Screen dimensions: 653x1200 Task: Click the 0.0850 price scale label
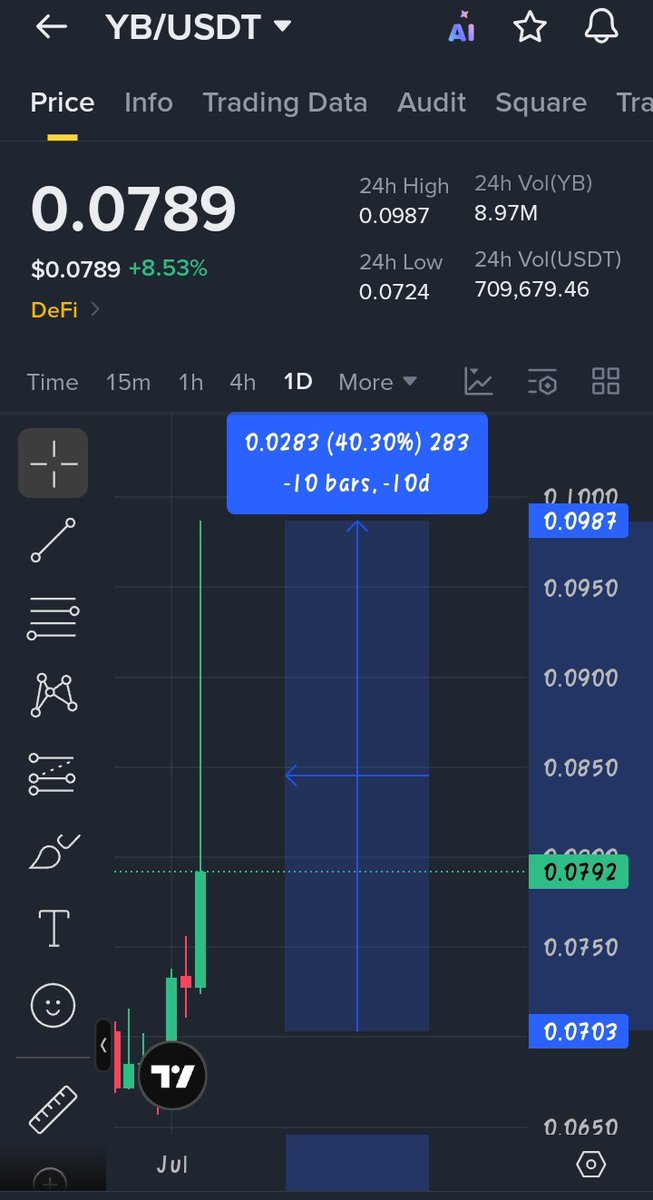(x=581, y=768)
